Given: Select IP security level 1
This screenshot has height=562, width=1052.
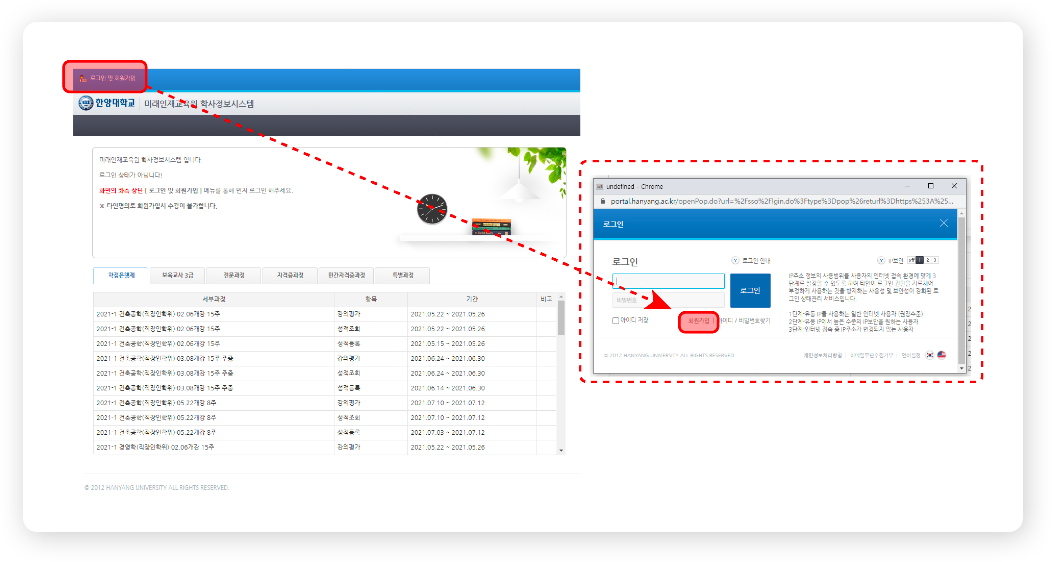Looking at the screenshot, I should [x=920, y=260].
